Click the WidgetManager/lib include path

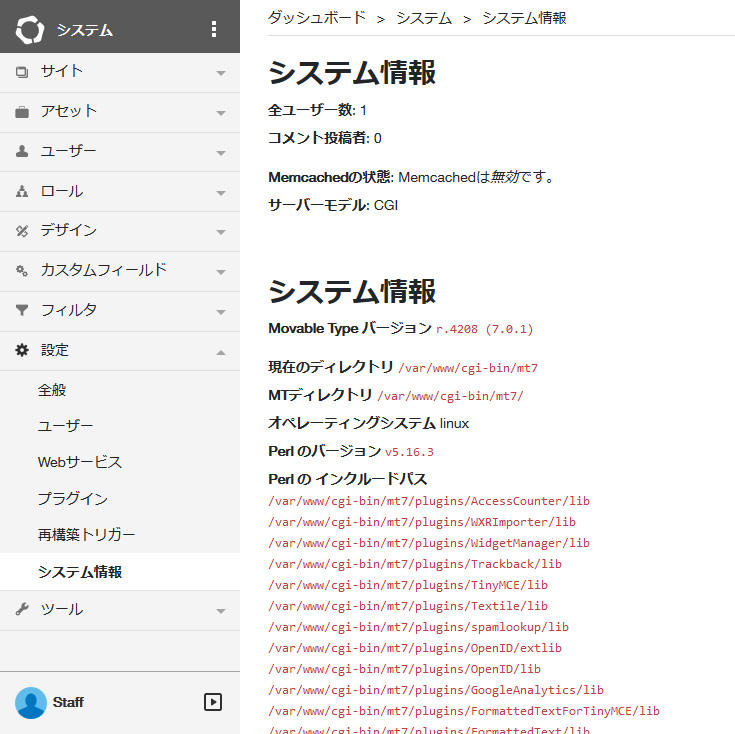click(429, 543)
